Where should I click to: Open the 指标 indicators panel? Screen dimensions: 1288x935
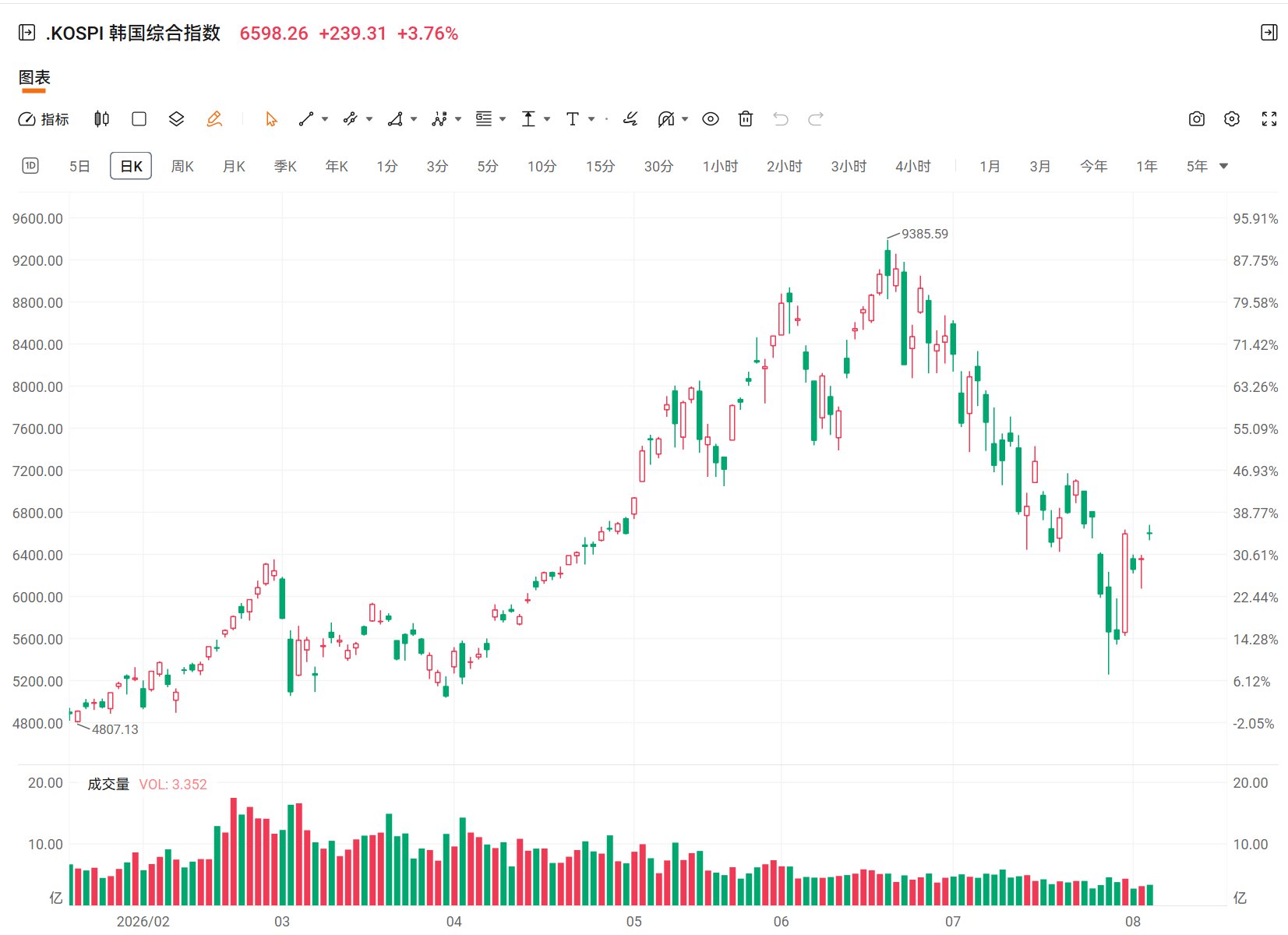click(x=44, y=119)
